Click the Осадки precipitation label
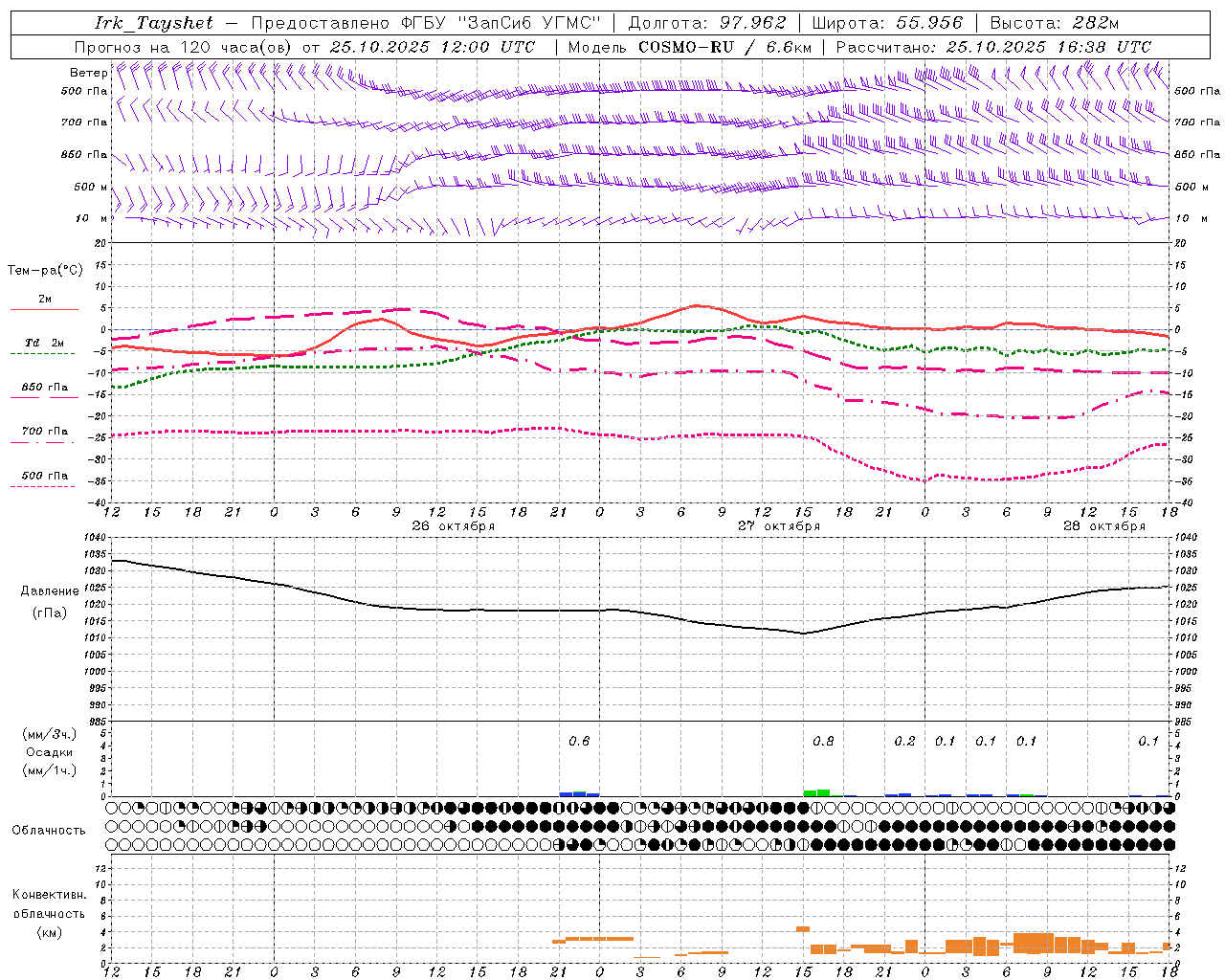Image resolution: width=1225 pixels, height=980 pixels. (x=50, y=752)
